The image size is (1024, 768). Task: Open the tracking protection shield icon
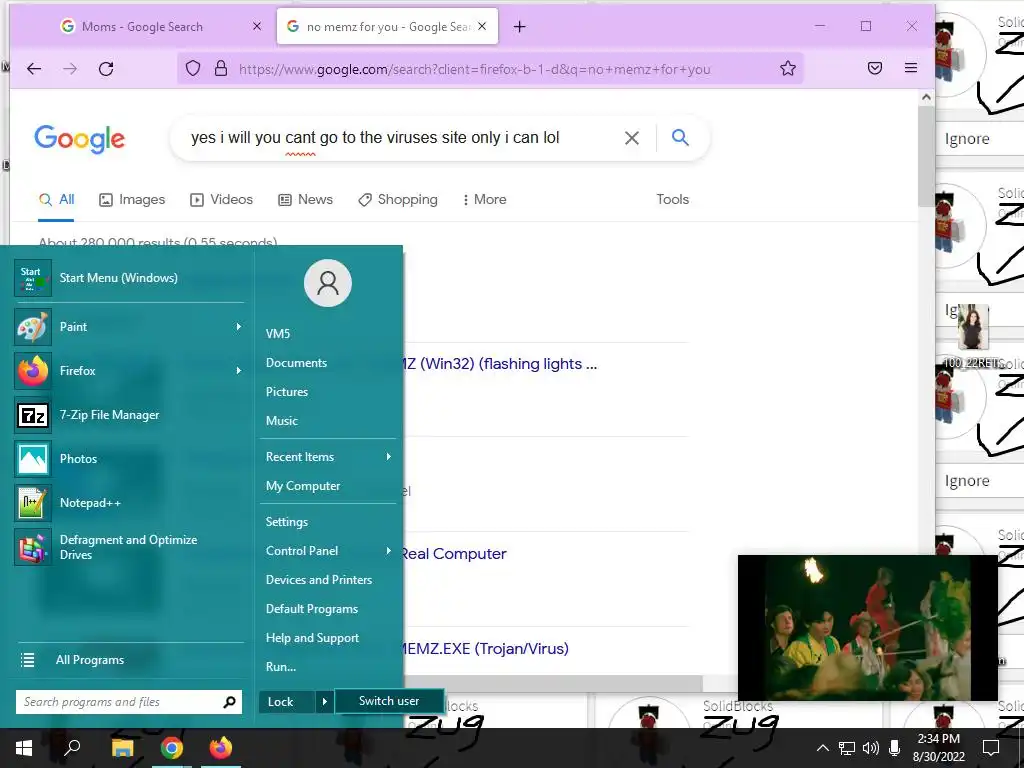tap(193, 69)
